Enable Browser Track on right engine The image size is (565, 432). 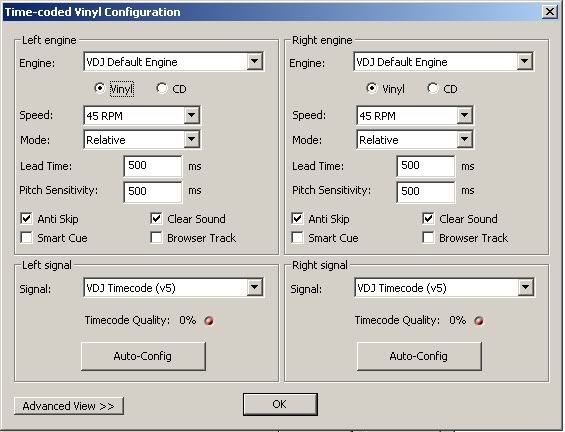[x=428, y=238]
